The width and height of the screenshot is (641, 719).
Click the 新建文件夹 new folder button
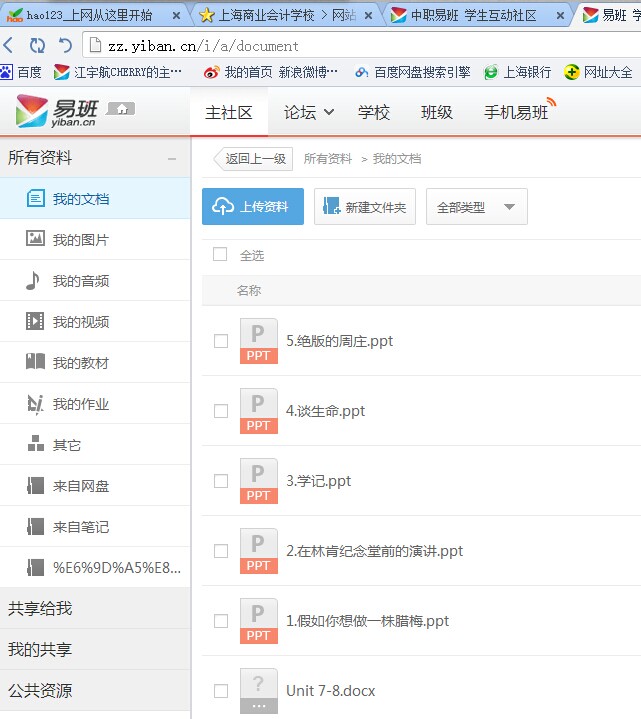365,207
